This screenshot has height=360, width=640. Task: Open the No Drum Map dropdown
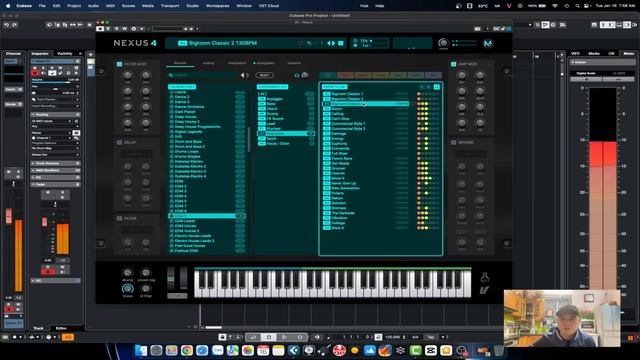pyautogui.click(x=56, y=149)
